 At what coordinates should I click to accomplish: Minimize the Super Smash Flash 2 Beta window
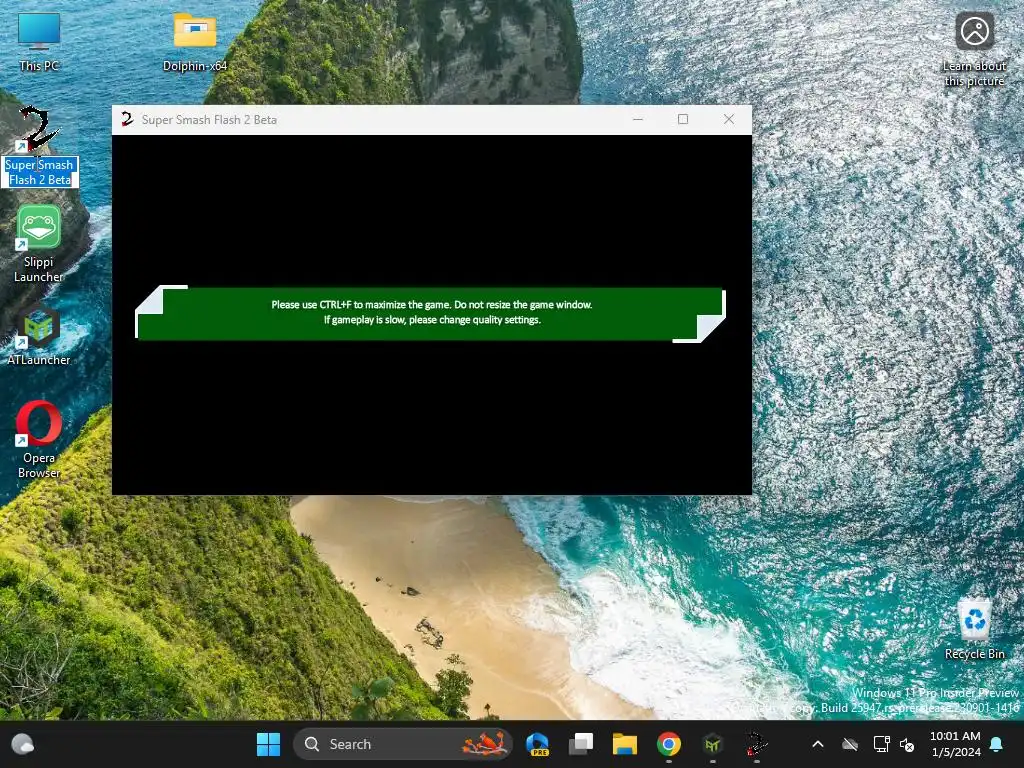[x=638, y=120]
